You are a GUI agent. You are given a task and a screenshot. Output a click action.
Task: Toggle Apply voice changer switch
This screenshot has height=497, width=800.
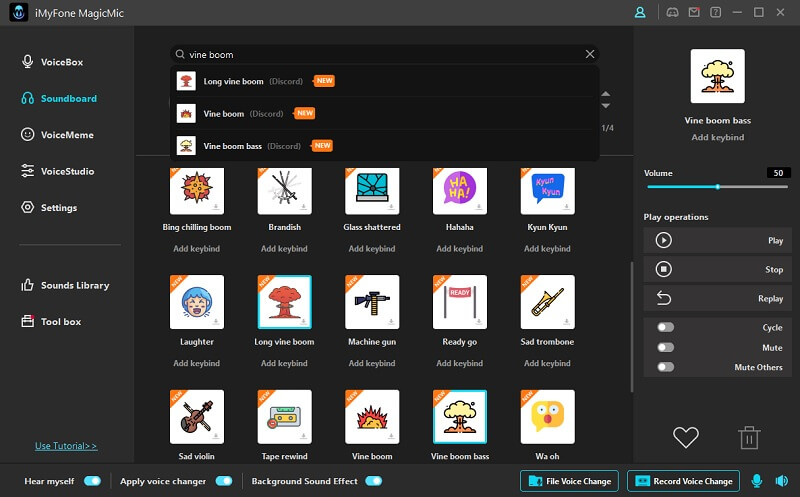pos(224,481)
